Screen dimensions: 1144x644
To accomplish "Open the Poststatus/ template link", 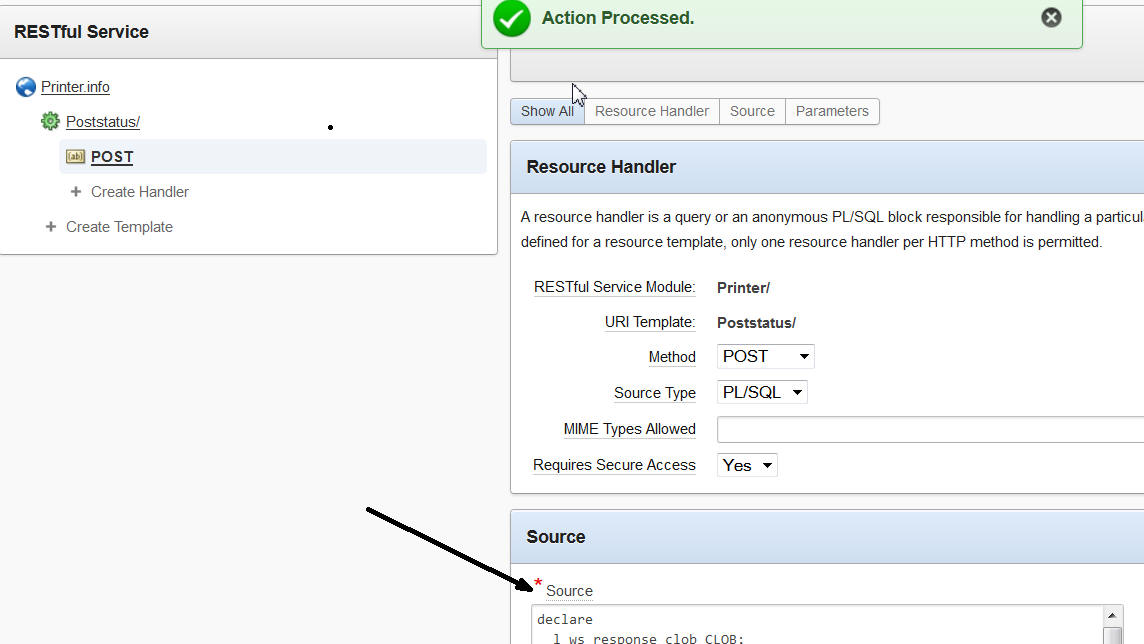I will pyautogui.click(x=103, y=122).
